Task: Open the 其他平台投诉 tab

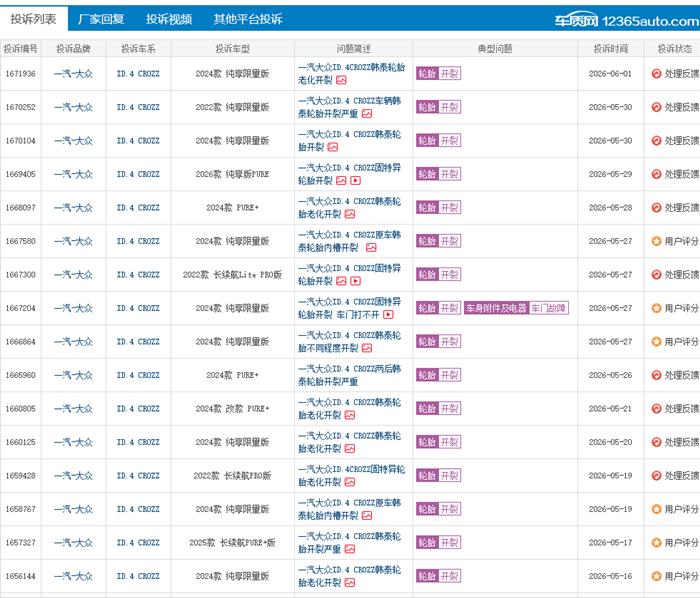Action: click(x=248, y=19)
